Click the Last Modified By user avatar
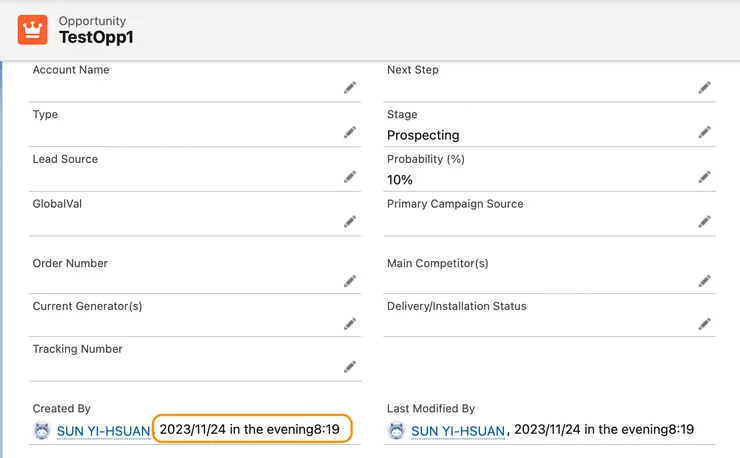This screenshot has height=458, width=740. (396, 431)
